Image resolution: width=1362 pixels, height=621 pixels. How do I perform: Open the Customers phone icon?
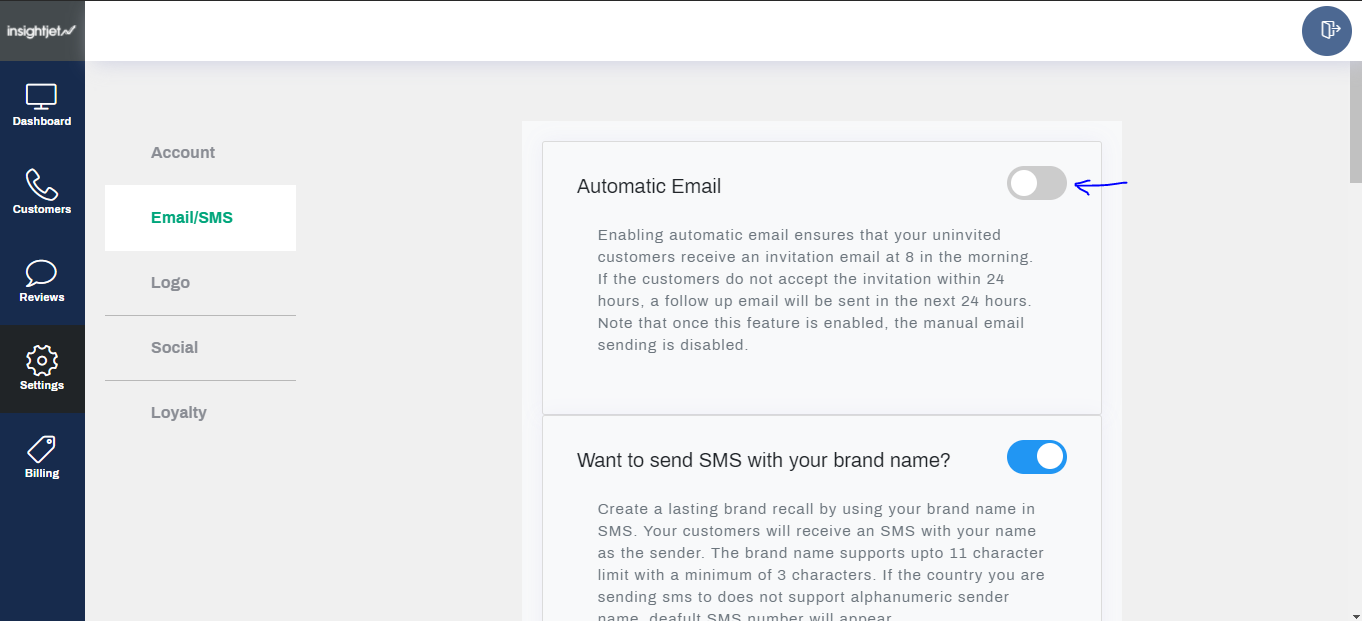(x=41, y=184)
